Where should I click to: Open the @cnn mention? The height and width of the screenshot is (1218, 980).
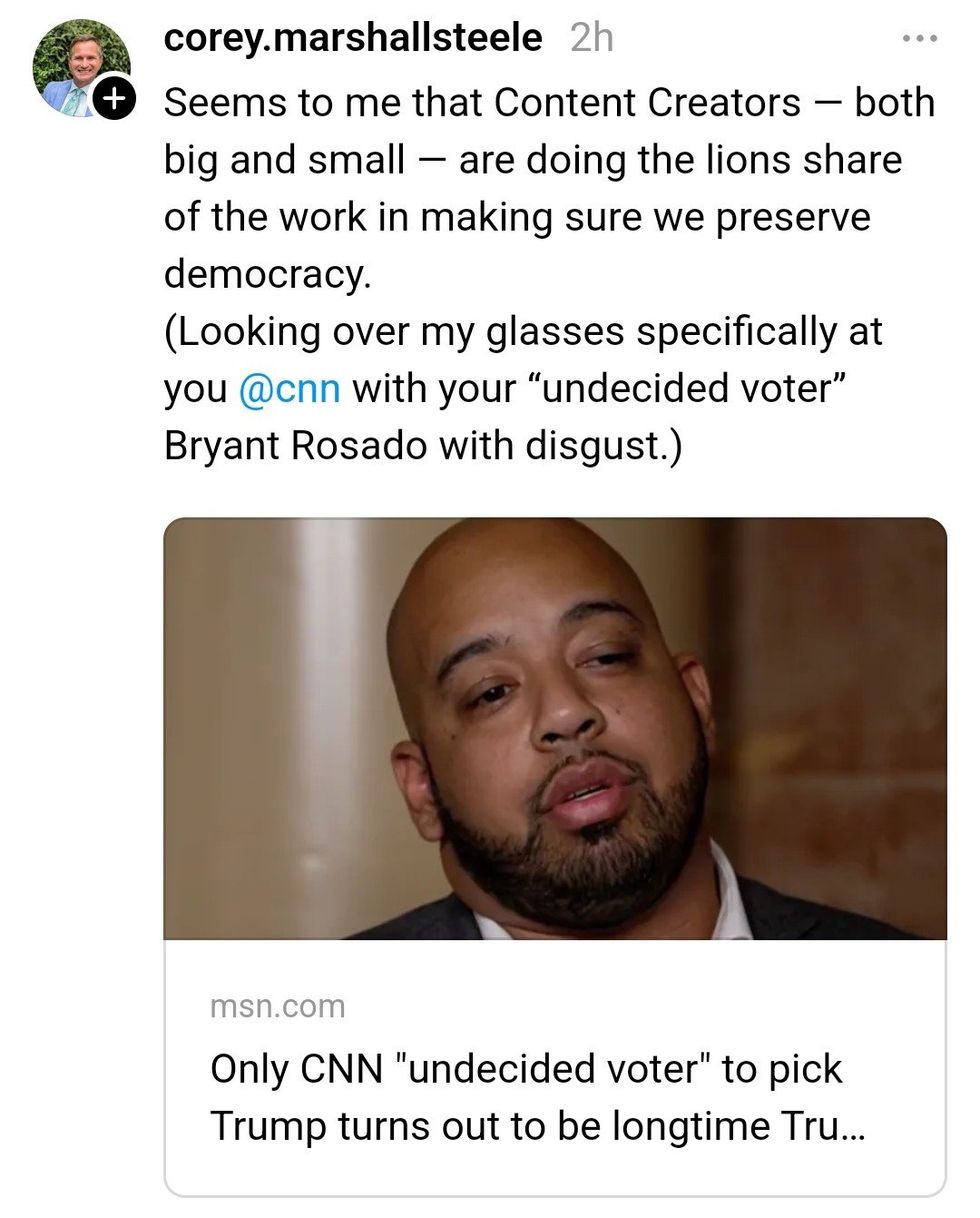pos(290,388)
